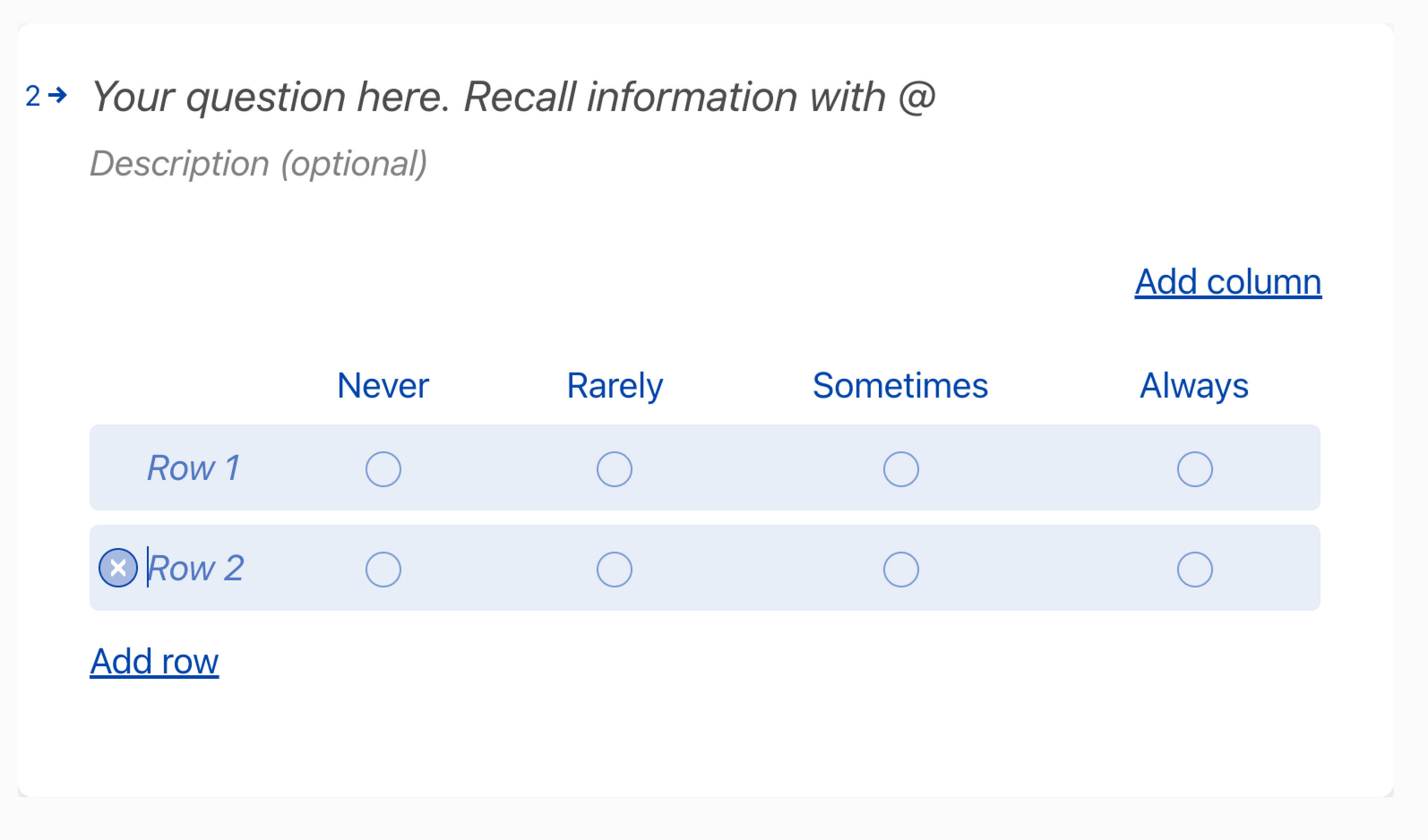
Task: Remove Row 2 with the X icon
Action: pos(118,568)
